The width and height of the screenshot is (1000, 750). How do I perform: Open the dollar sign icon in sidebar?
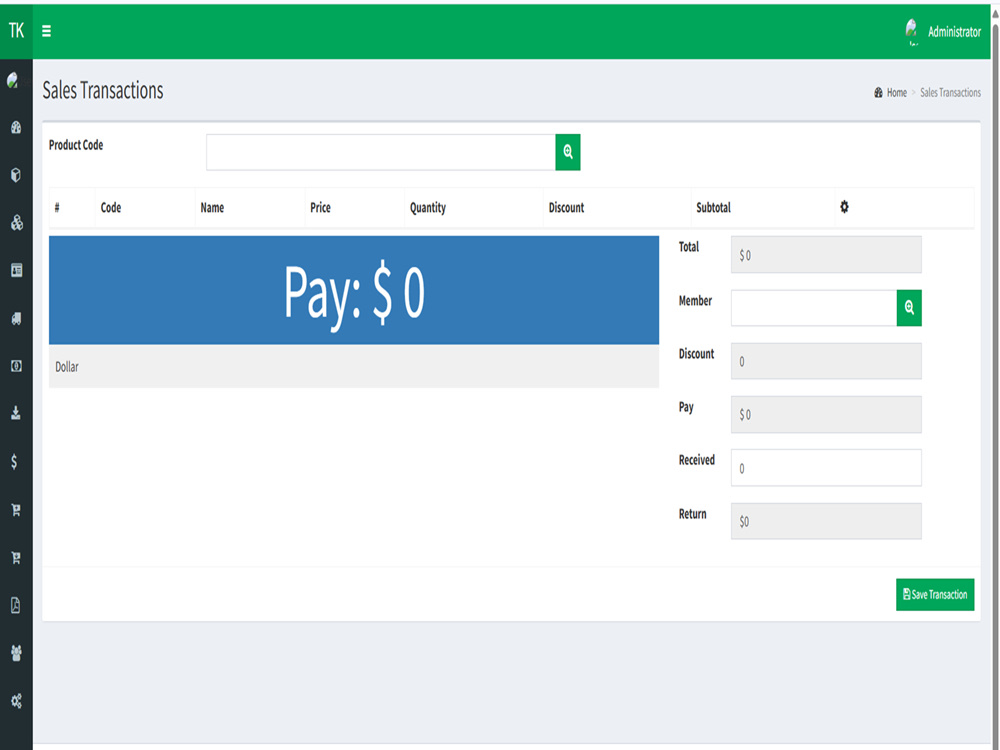click(x=14, y=461)
